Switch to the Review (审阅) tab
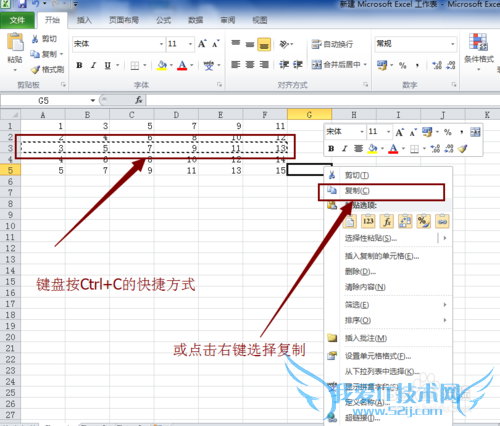The height and width of the screenshot is (426, 500). (228, 20)
